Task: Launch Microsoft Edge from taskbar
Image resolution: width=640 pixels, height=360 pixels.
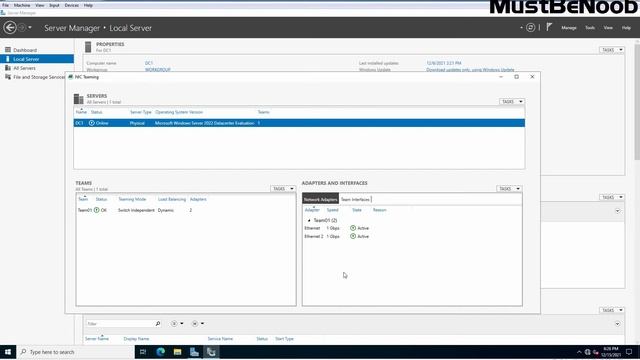Action: coord(160,352)
